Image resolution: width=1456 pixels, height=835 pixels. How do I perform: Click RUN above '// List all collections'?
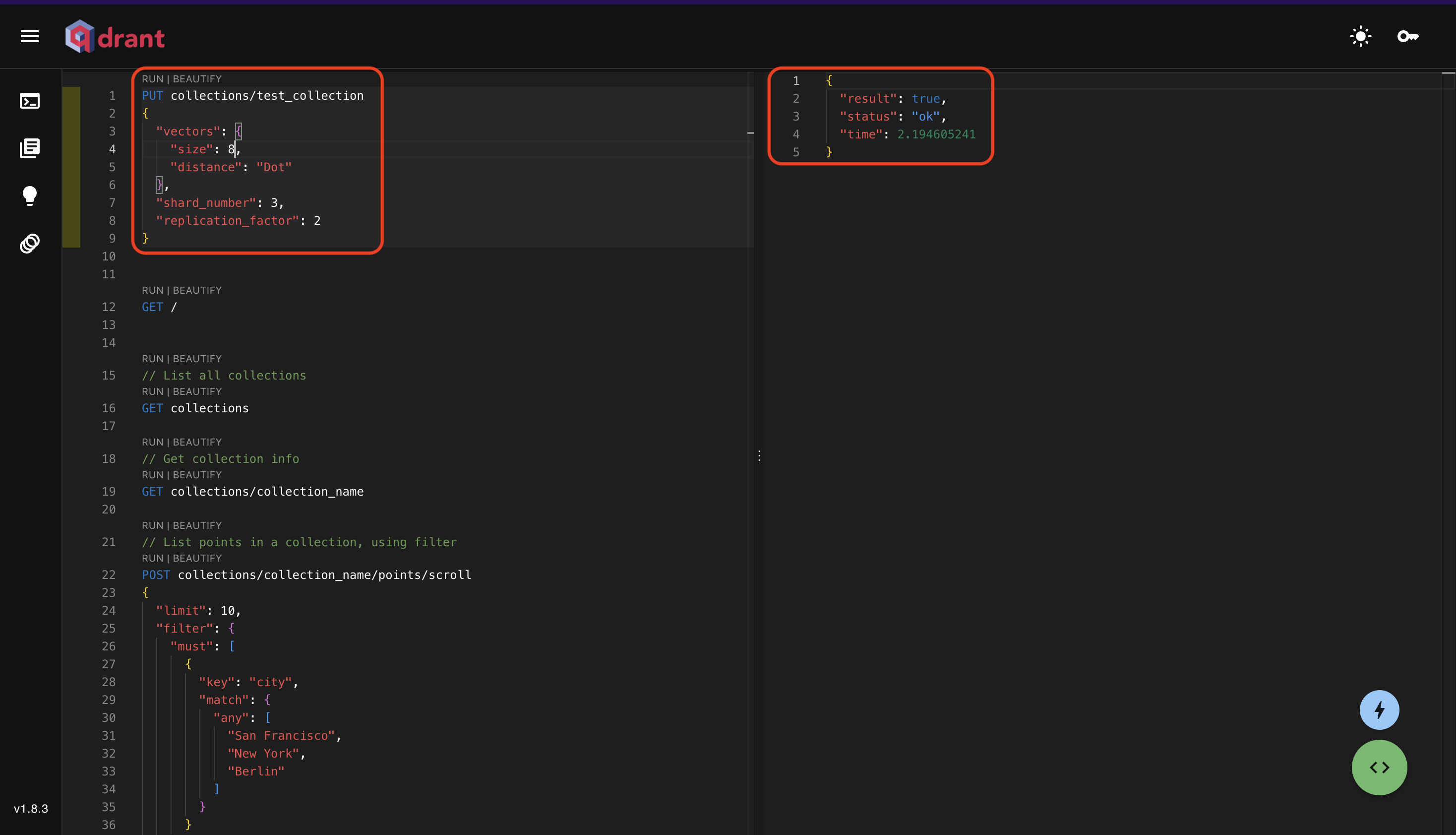coord(152,359)
